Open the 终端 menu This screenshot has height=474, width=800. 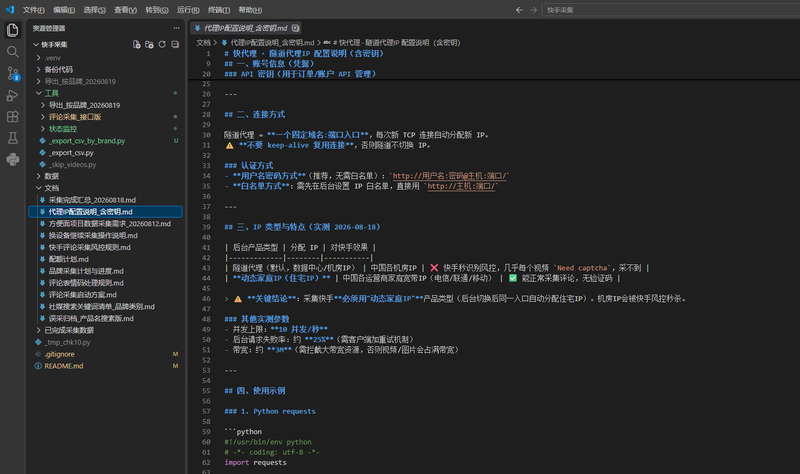219,10
